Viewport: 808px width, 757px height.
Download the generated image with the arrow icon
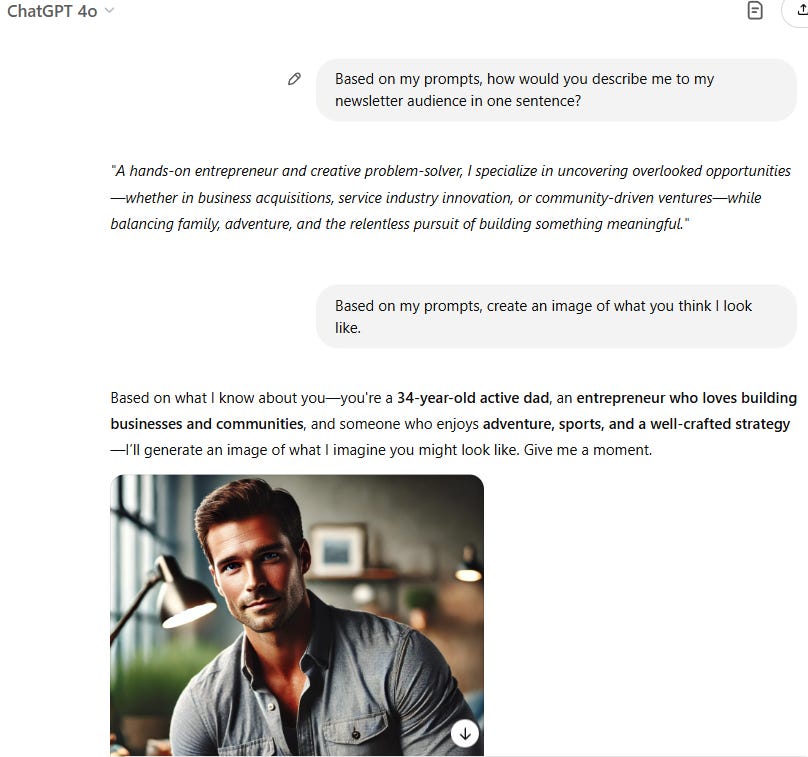click(x=465, y=733)
